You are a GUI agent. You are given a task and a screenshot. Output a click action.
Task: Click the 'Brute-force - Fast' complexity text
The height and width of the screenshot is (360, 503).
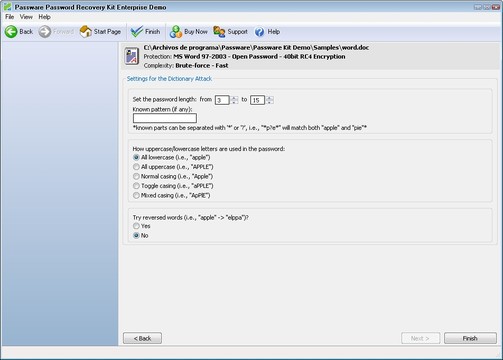tap(202, 65)
